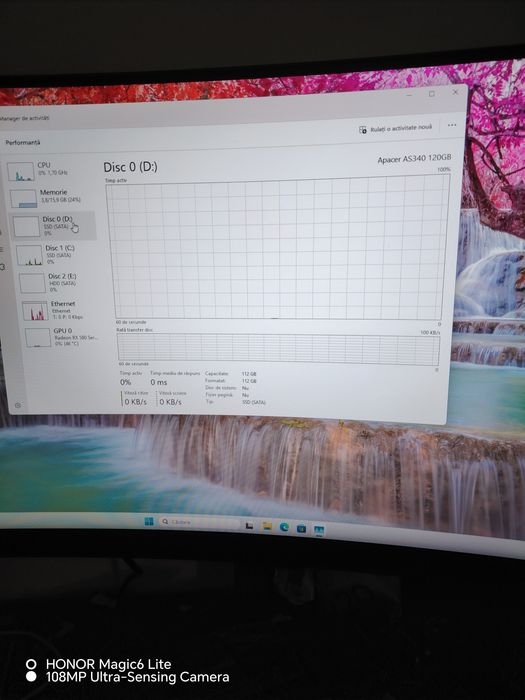Screen dimensions: 525x700
Task: Click the Memorie usage thumbnail graph
Action: pos(23,199)
